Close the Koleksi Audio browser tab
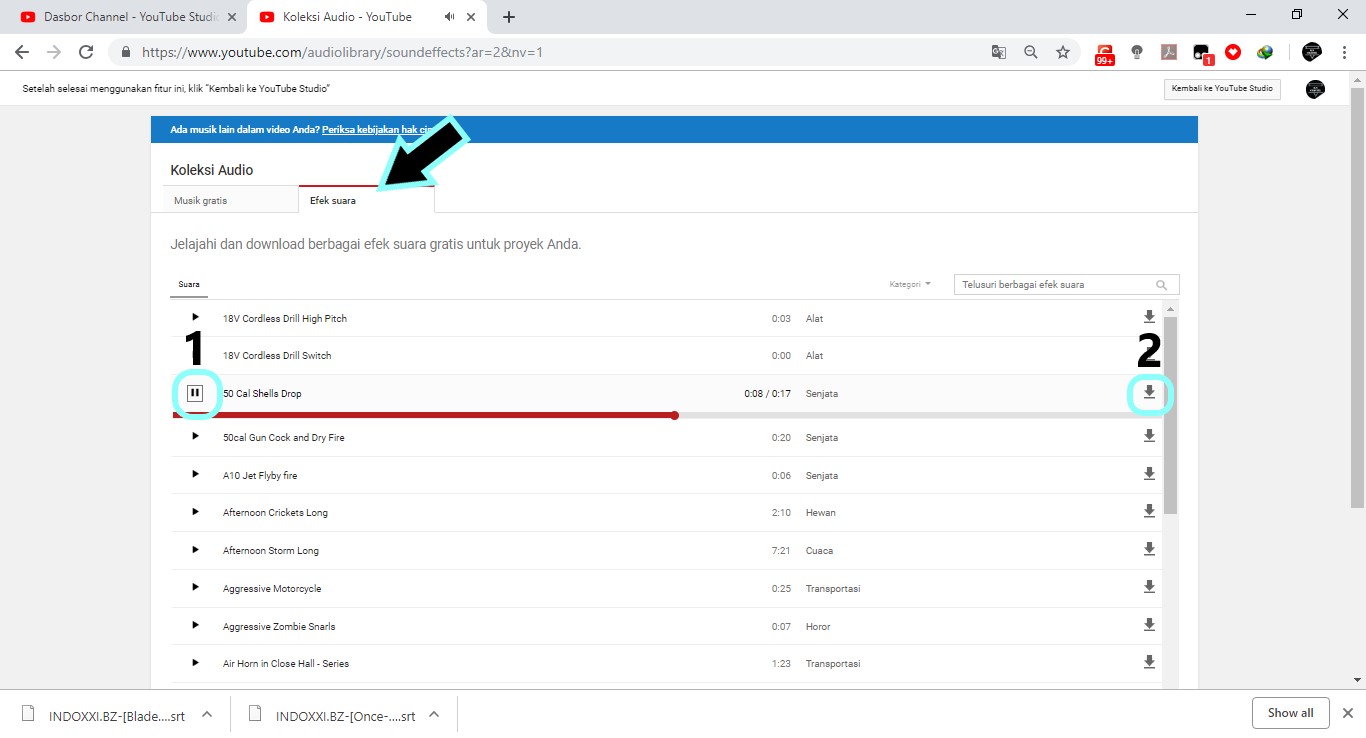1366x738 pixels. pos(472,17)
